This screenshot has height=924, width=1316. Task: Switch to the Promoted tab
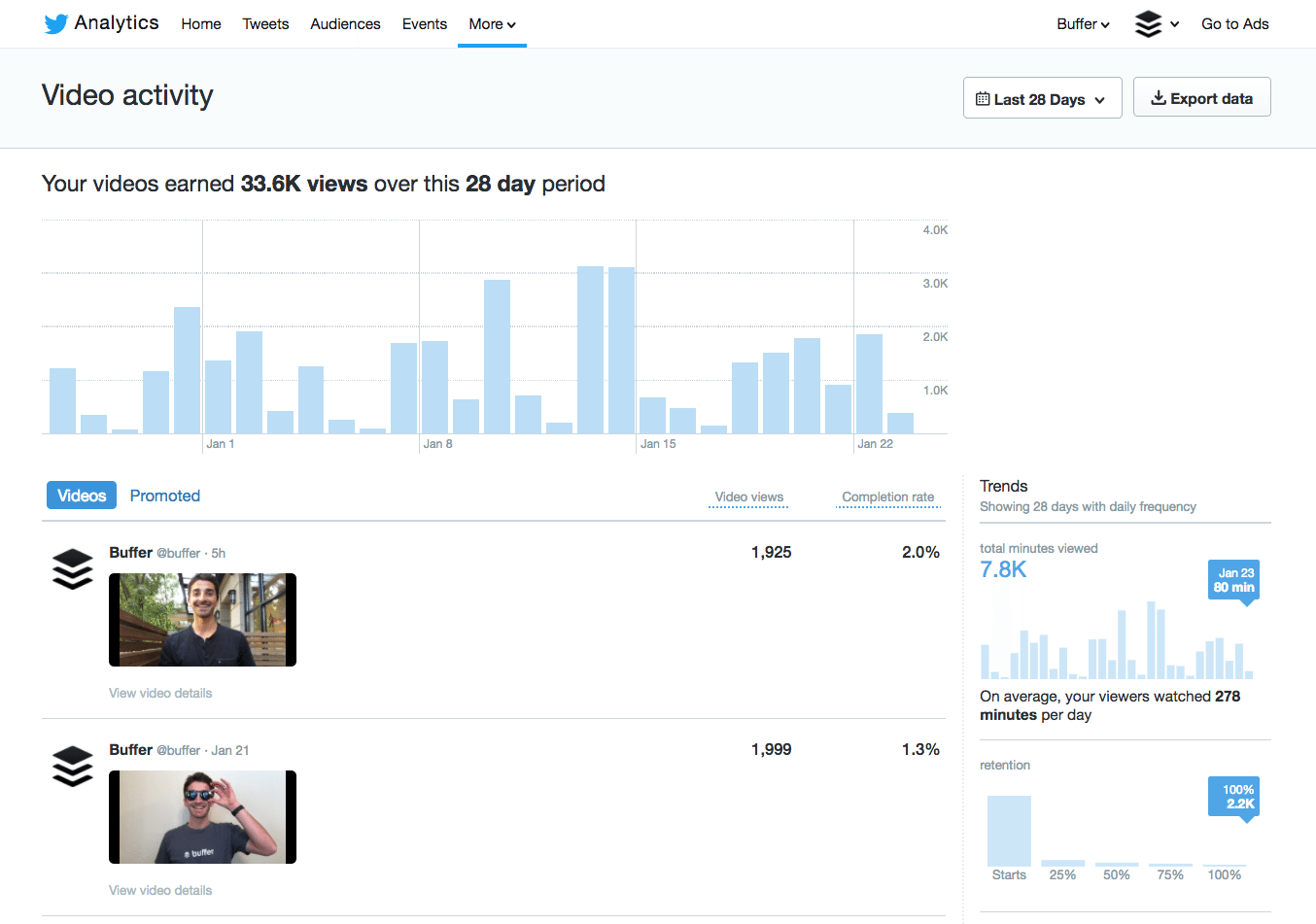(164, 496)
